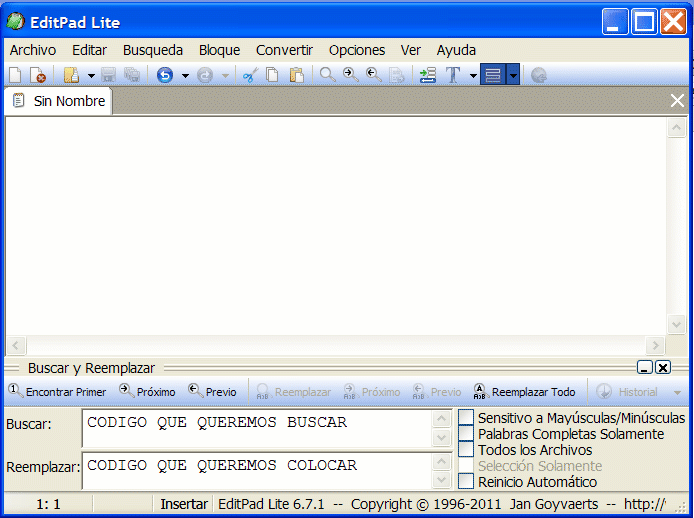Viewport: 694px width, 518px height.
Task: Click Insertar mode in status bar
Action: tap(184, 504)
